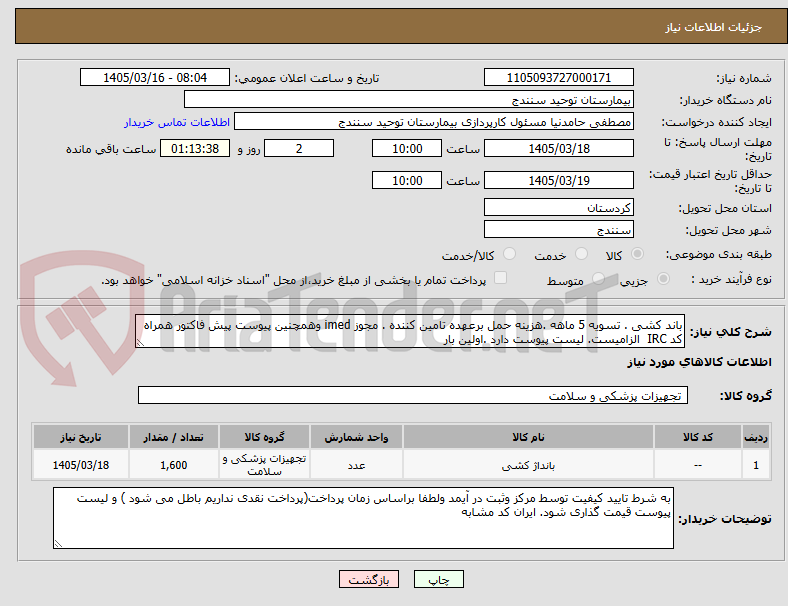Click the گروه کالا column header

pyautogui.click(x=264, y=437)
